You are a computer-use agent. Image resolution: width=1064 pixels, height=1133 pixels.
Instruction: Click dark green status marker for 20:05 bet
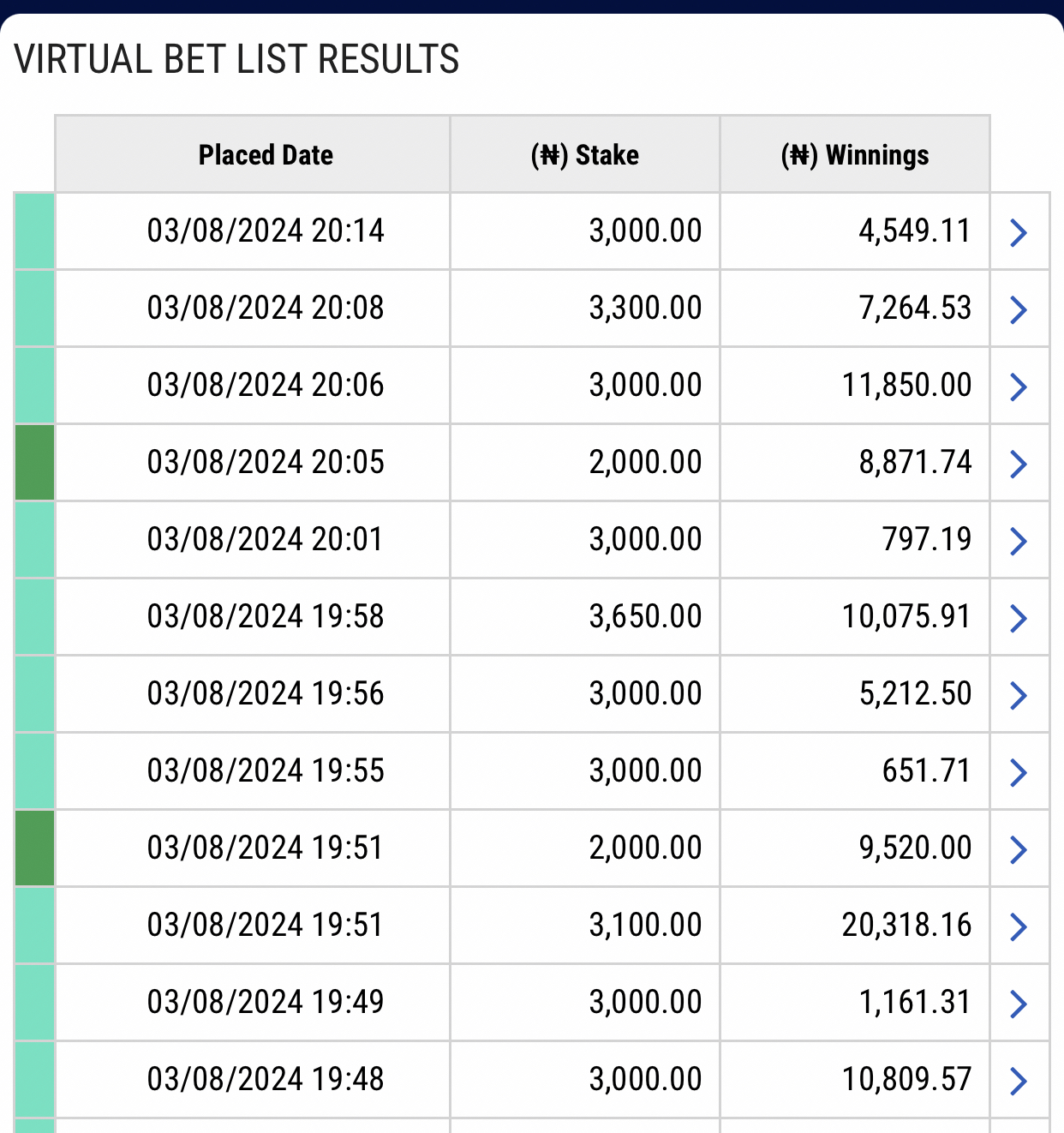tap(35, 463)
